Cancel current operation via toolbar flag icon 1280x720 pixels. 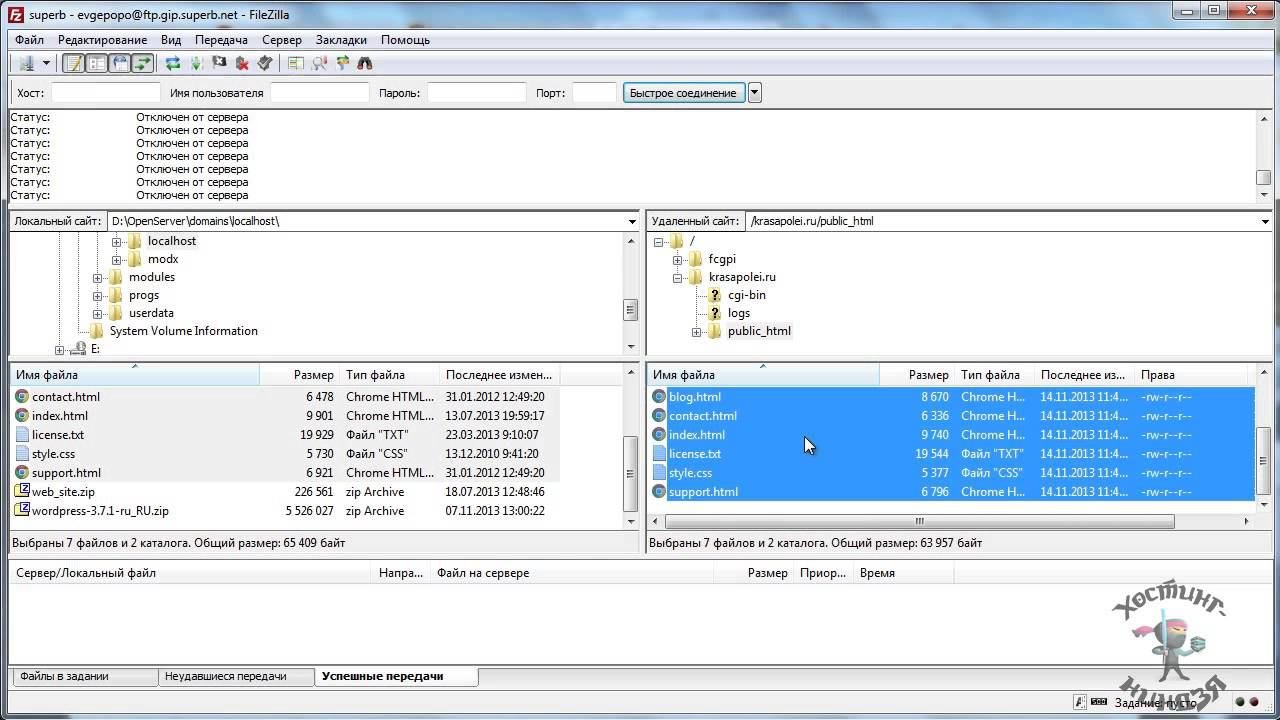pyautogui.click(x=219, y=63)
